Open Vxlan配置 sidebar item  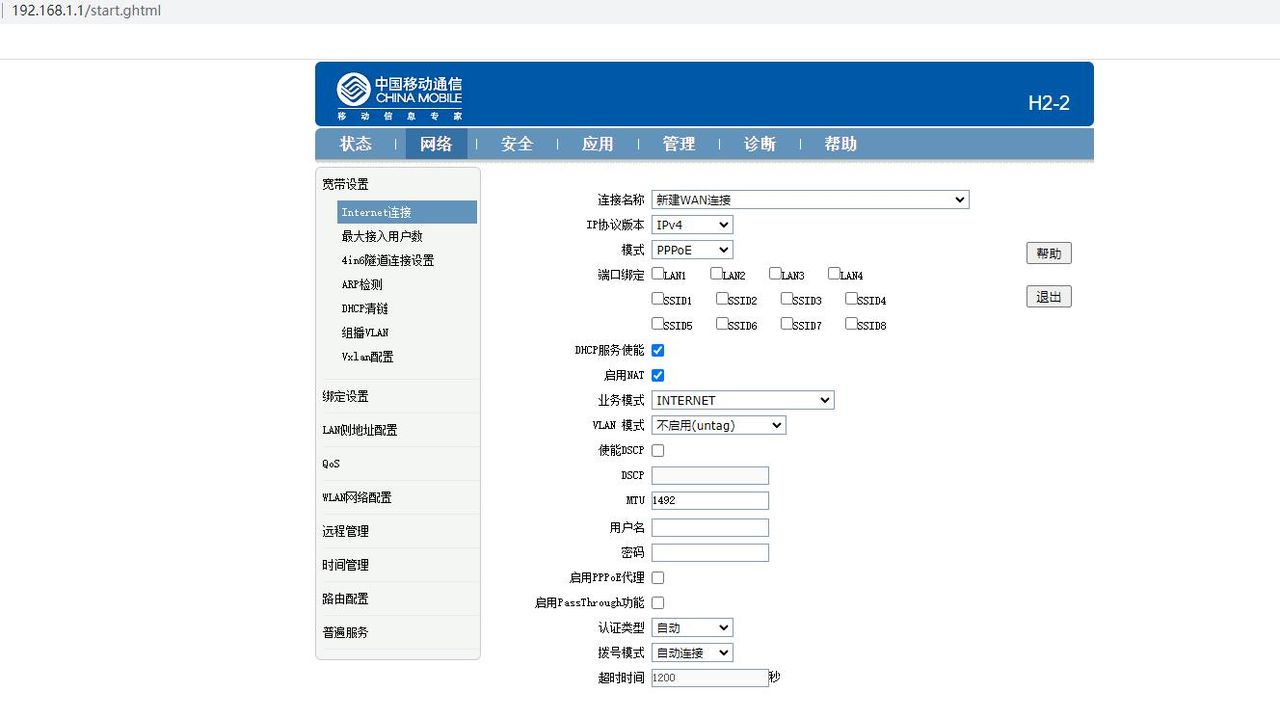point(367,356)
